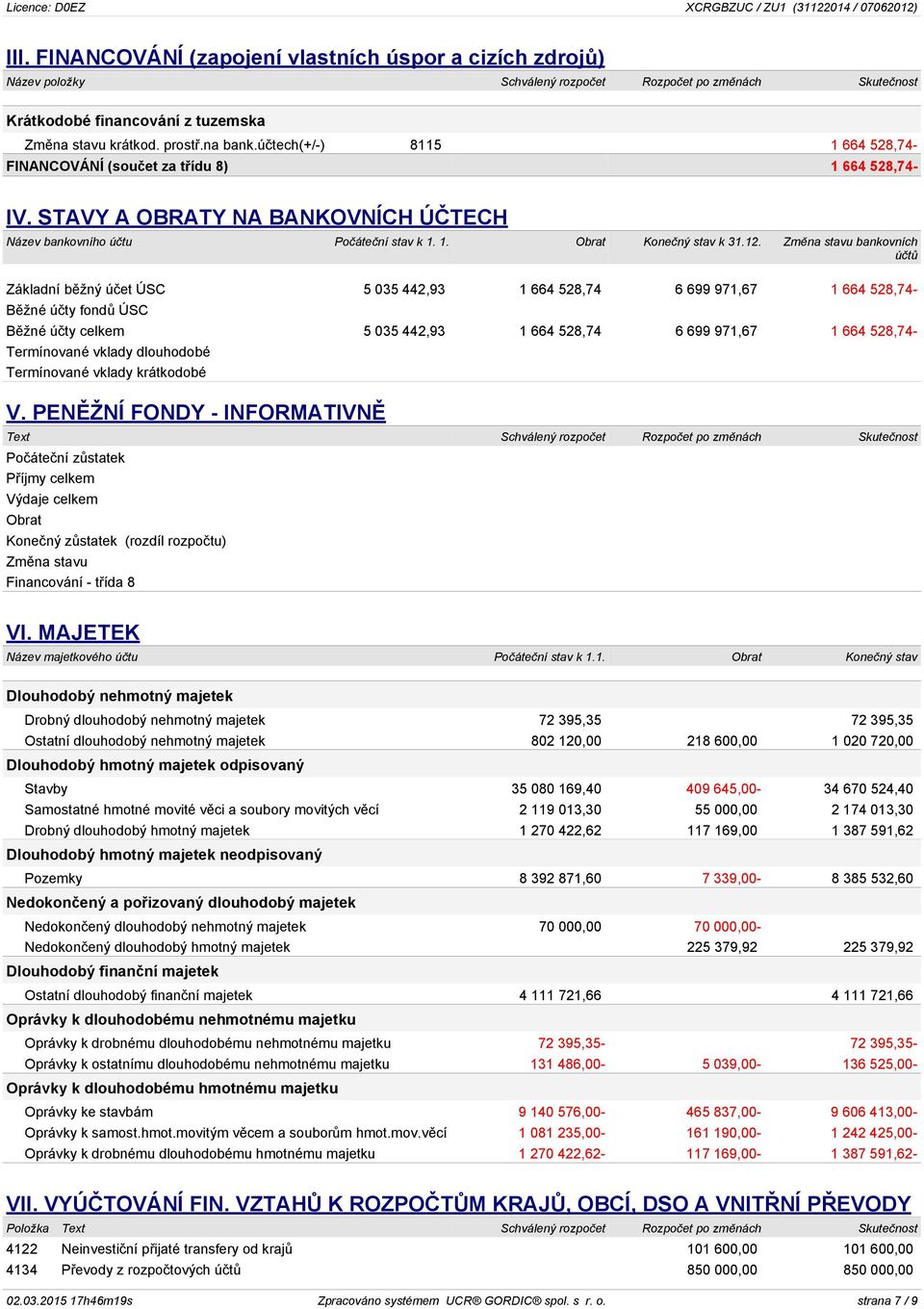Click 'Název majetkového účtu' column header
Screen dimensions: 924x1309
click(x=72, y=657)
